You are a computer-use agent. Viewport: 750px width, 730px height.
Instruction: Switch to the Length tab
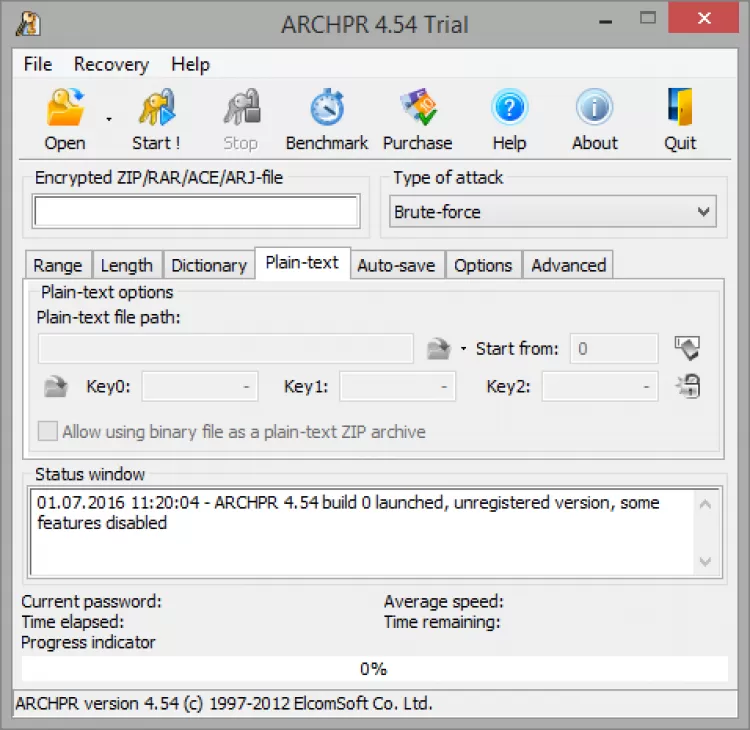[127, 265]
